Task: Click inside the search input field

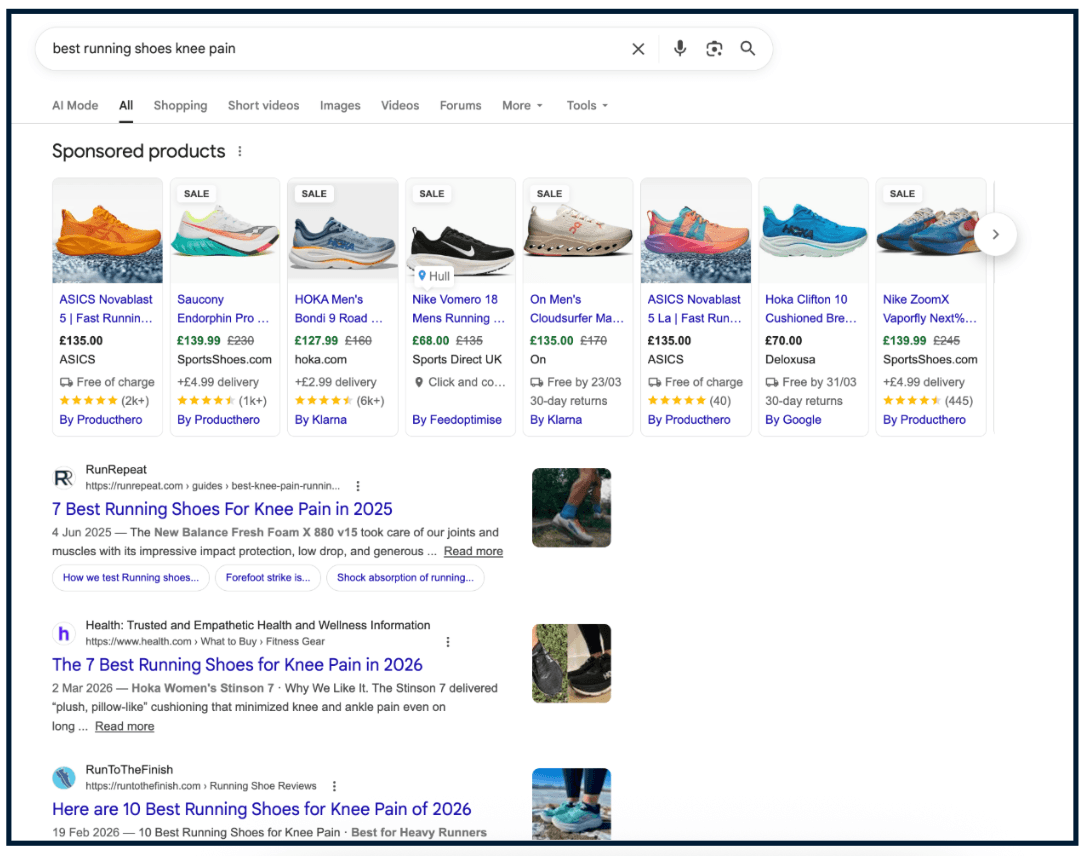Action: (x=300, y=48)
